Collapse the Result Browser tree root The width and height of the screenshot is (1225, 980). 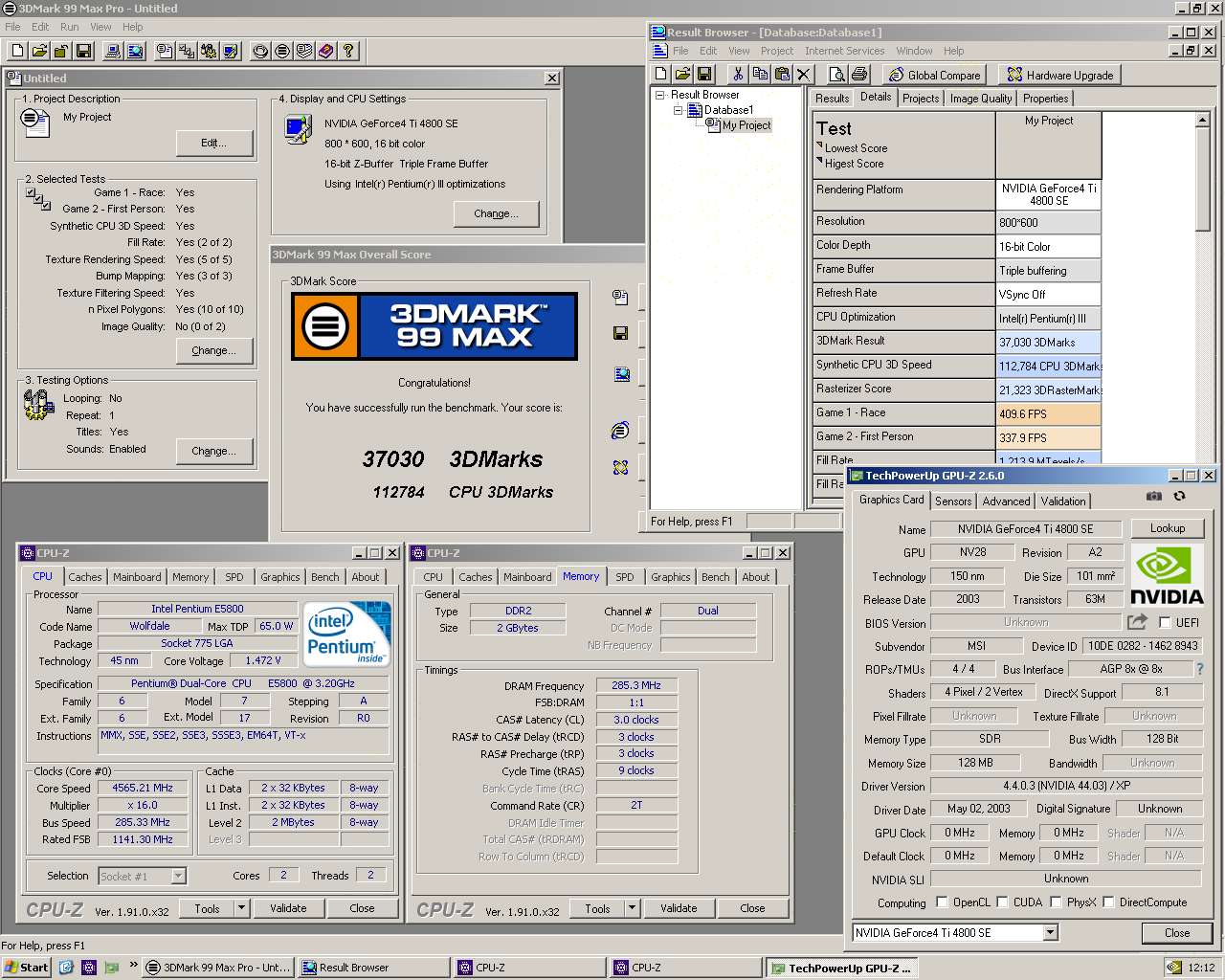659,95
